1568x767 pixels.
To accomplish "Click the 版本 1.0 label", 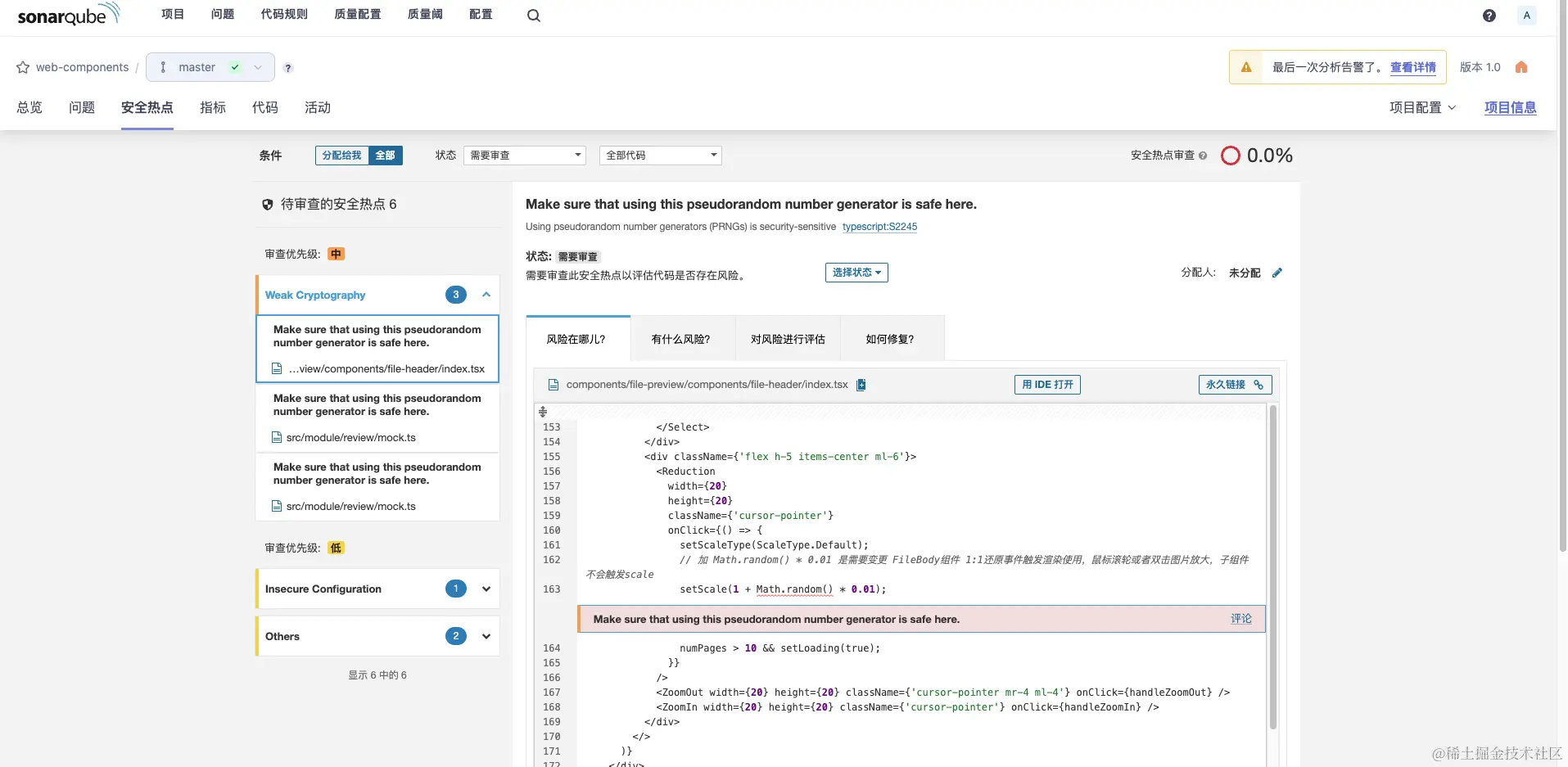I will 1480,67.
